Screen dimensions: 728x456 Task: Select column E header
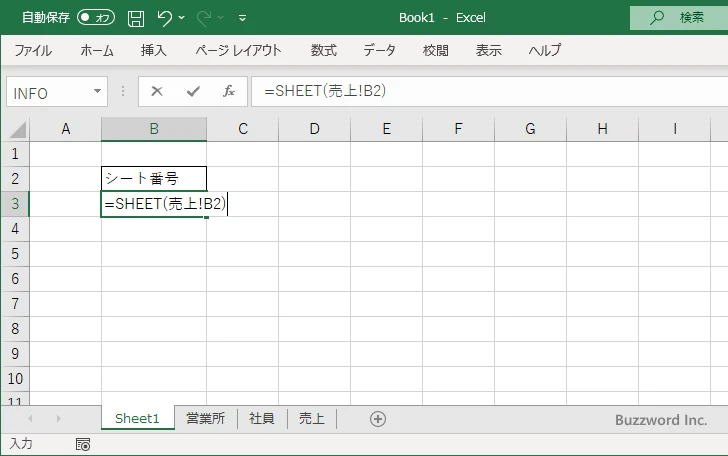pos(386,129)
